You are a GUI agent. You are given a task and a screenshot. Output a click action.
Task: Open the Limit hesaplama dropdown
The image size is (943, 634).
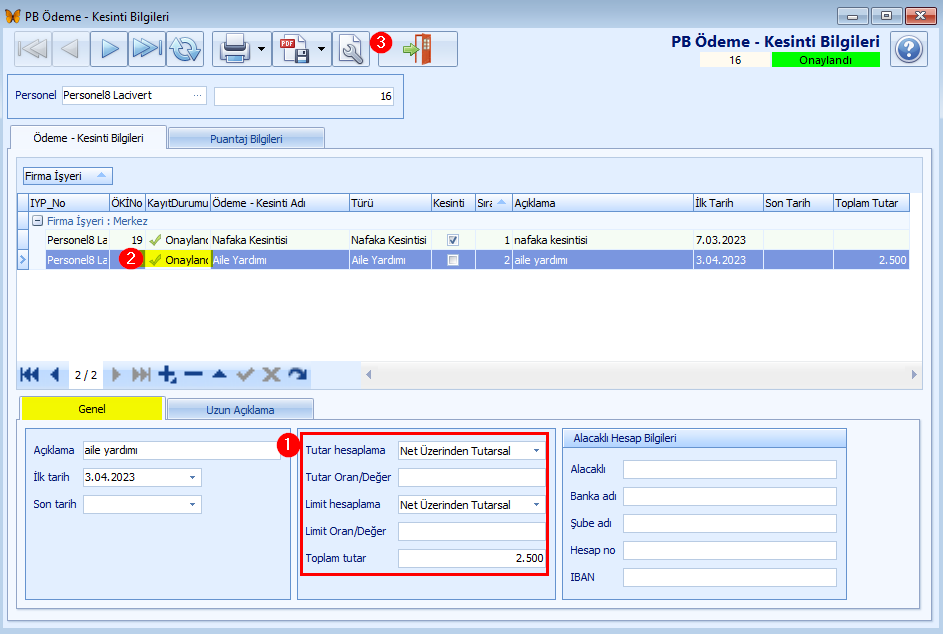click(x=536, y=505)
